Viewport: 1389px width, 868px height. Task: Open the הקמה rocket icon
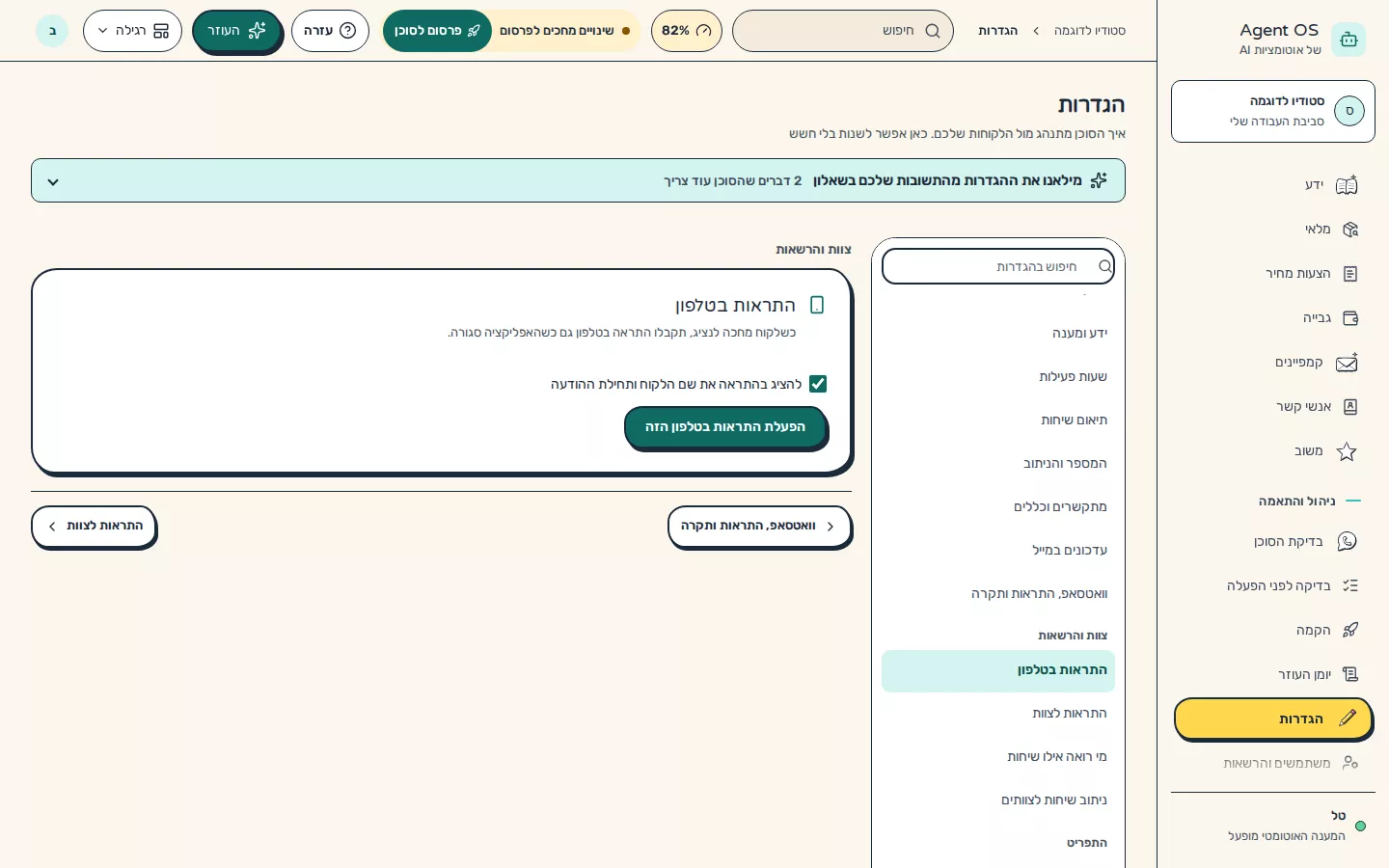[x=1349, y=630]
